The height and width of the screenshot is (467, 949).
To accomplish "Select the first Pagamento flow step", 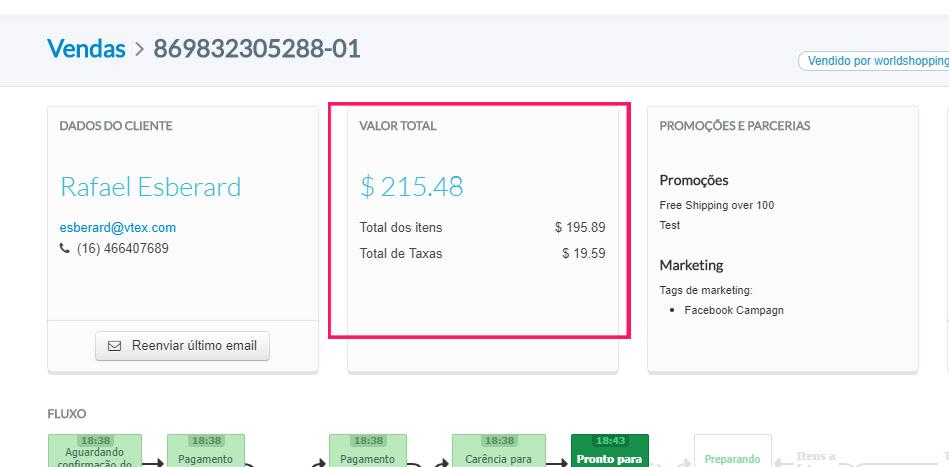I will [205, 451].
